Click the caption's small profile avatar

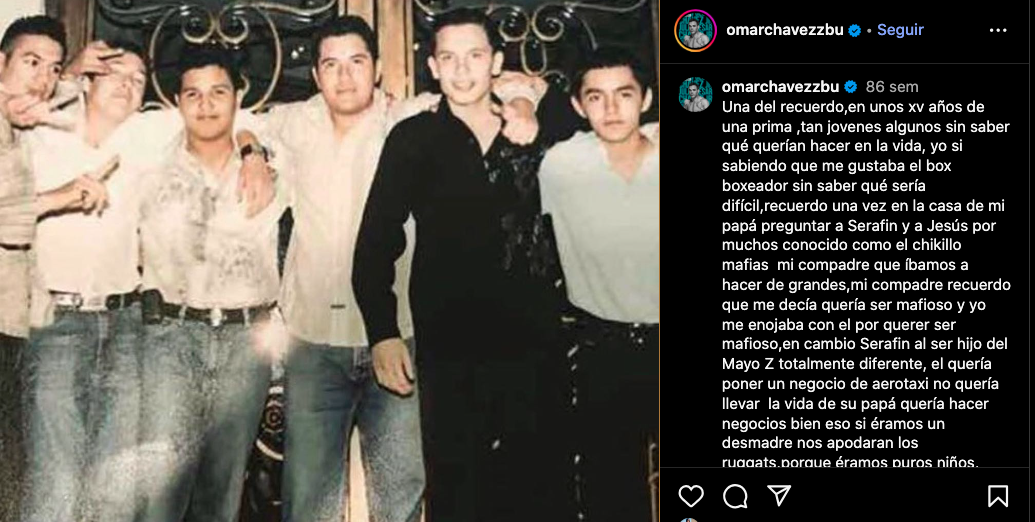click(x=696, y=94)
